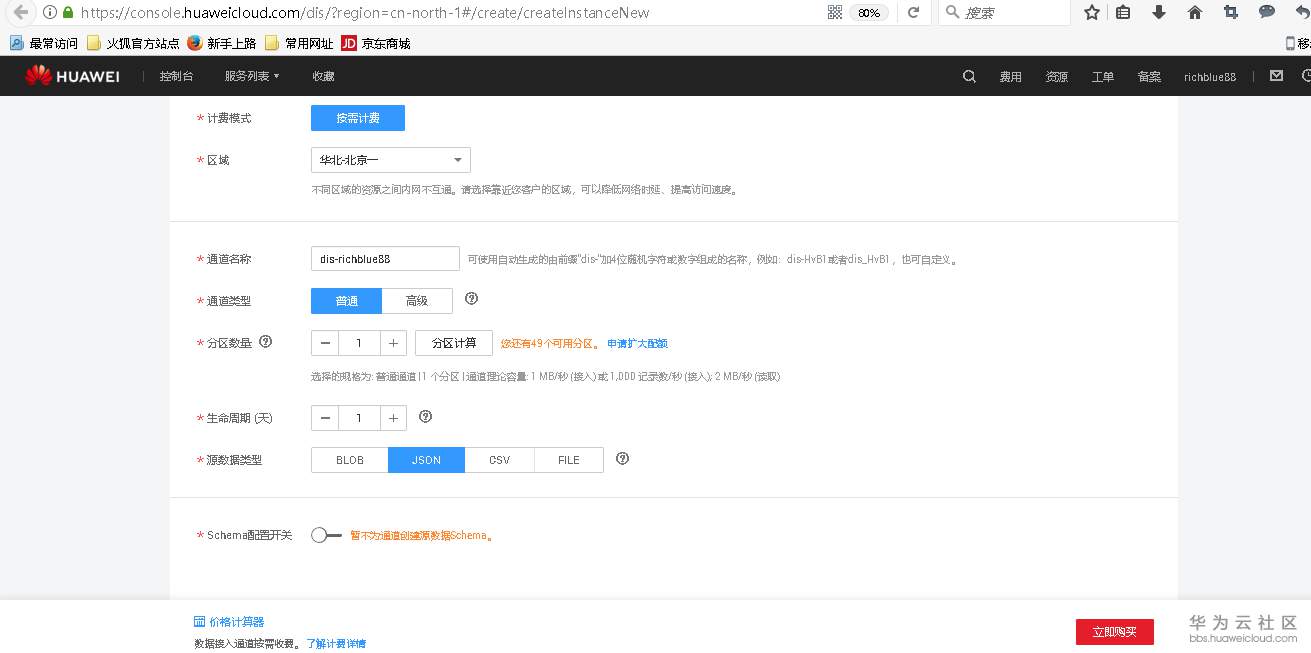The width and height of the screenshot is (1311, 653).
Task: Click the Huawei Cloud logo
Action: point(71,75)
